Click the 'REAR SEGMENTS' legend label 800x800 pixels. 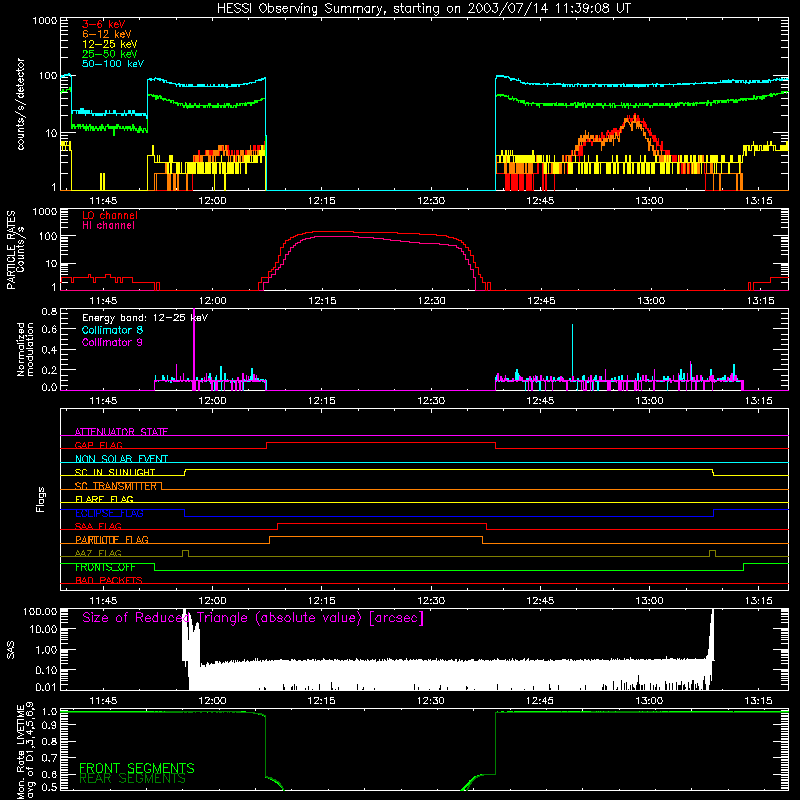coord(133,779)
